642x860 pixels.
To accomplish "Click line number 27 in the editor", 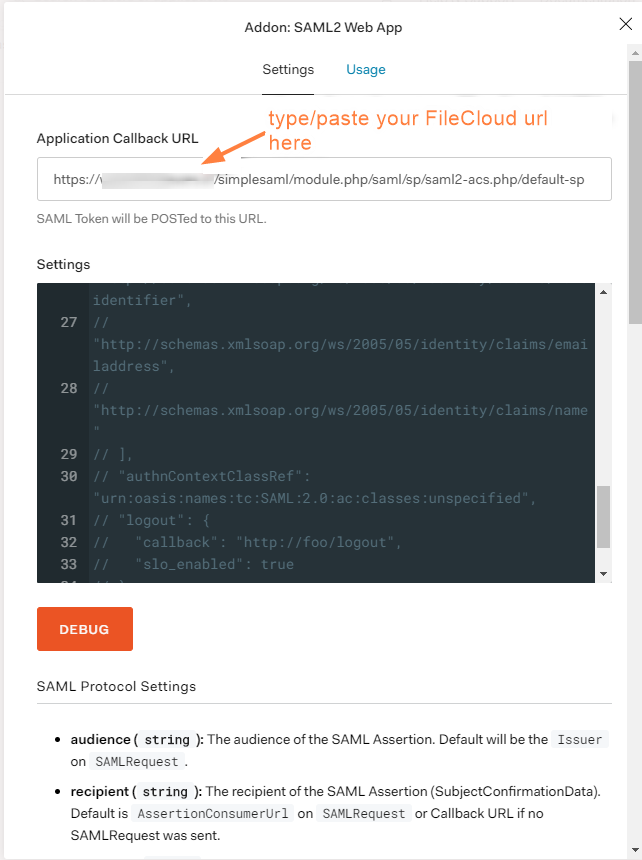I will click(x=67, y=322).
